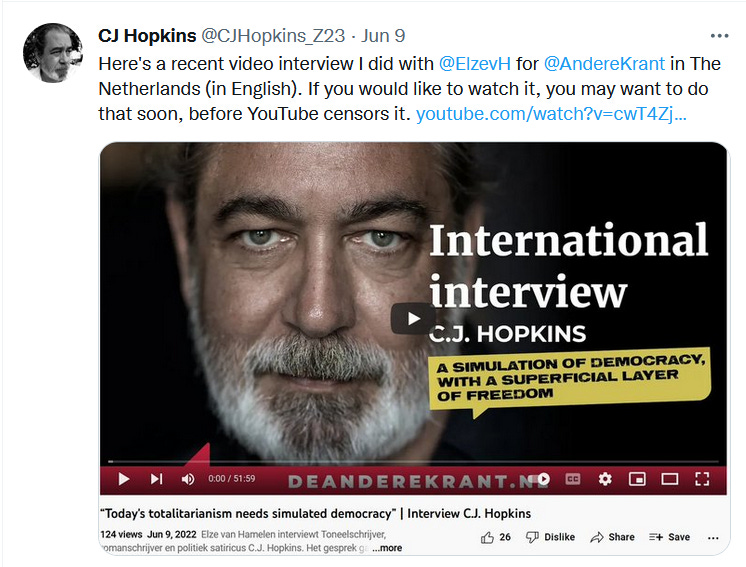
Task: Switch to miniplayer mode icon
Action: [x=637, y=479]
